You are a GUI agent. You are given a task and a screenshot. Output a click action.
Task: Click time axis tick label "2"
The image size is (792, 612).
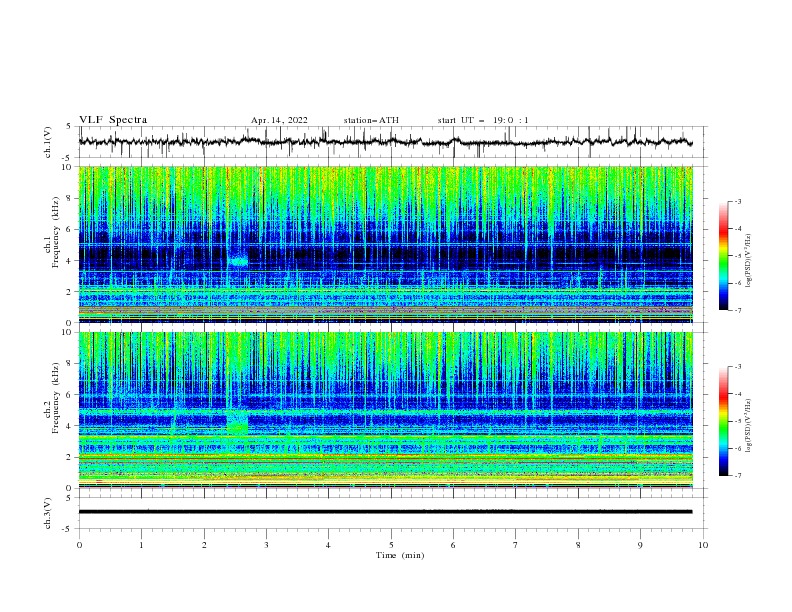point(204,545)
